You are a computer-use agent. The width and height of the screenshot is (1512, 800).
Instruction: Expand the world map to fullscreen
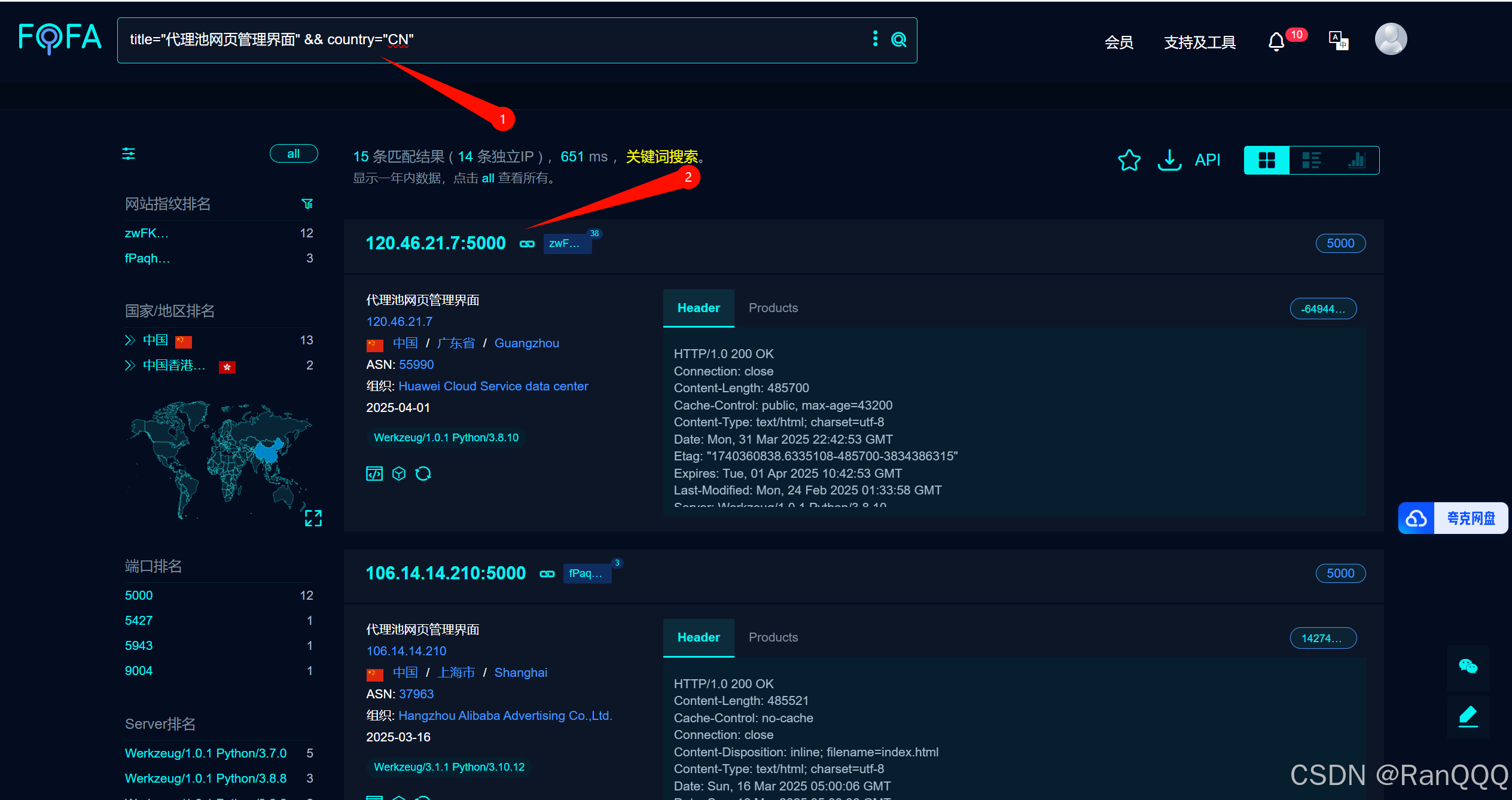click(313, 518)
